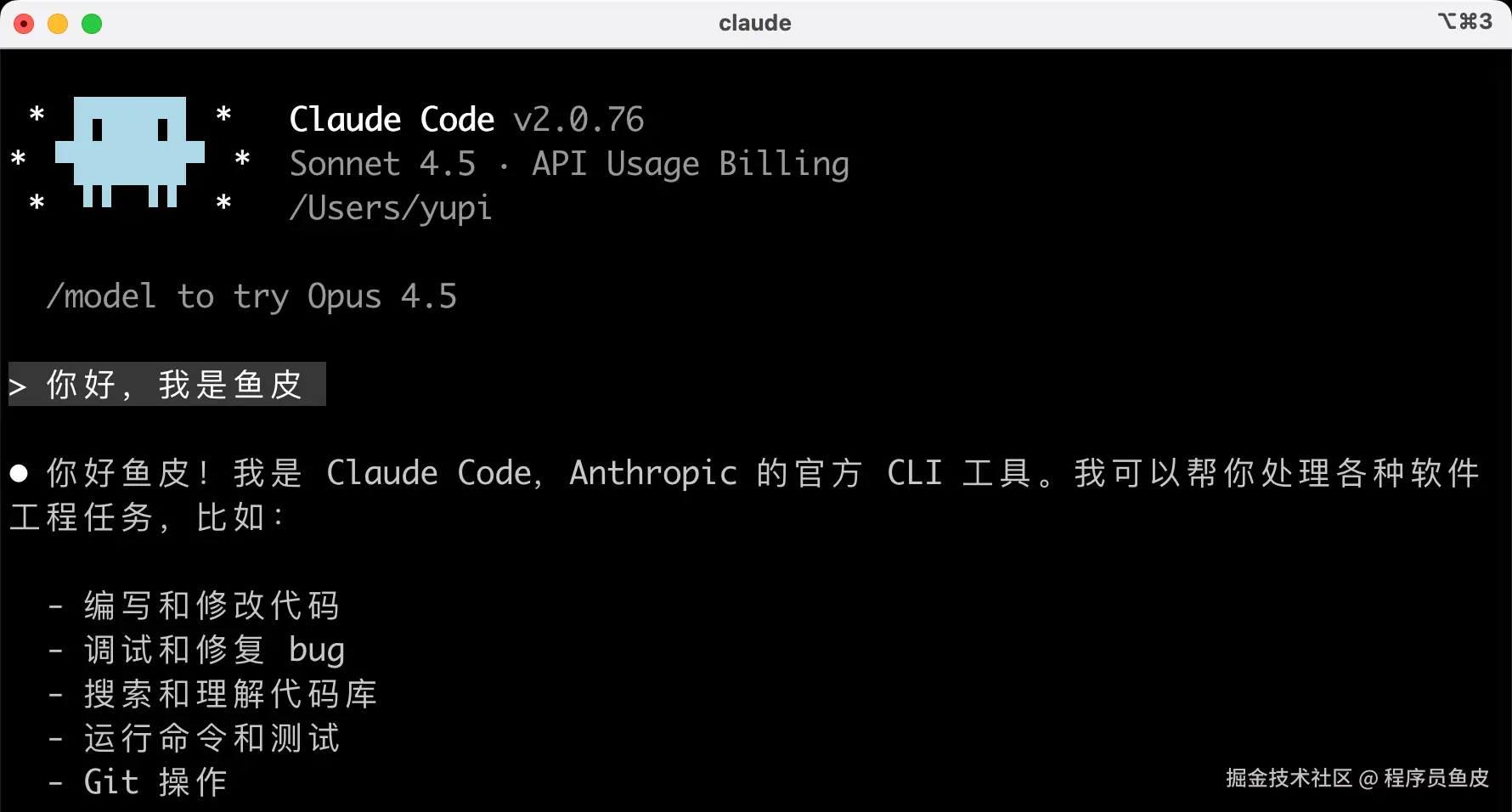The height and width of the screenshot is (812, 1512).
Task: Close the claude terminal window
Action: coord(24,24)
